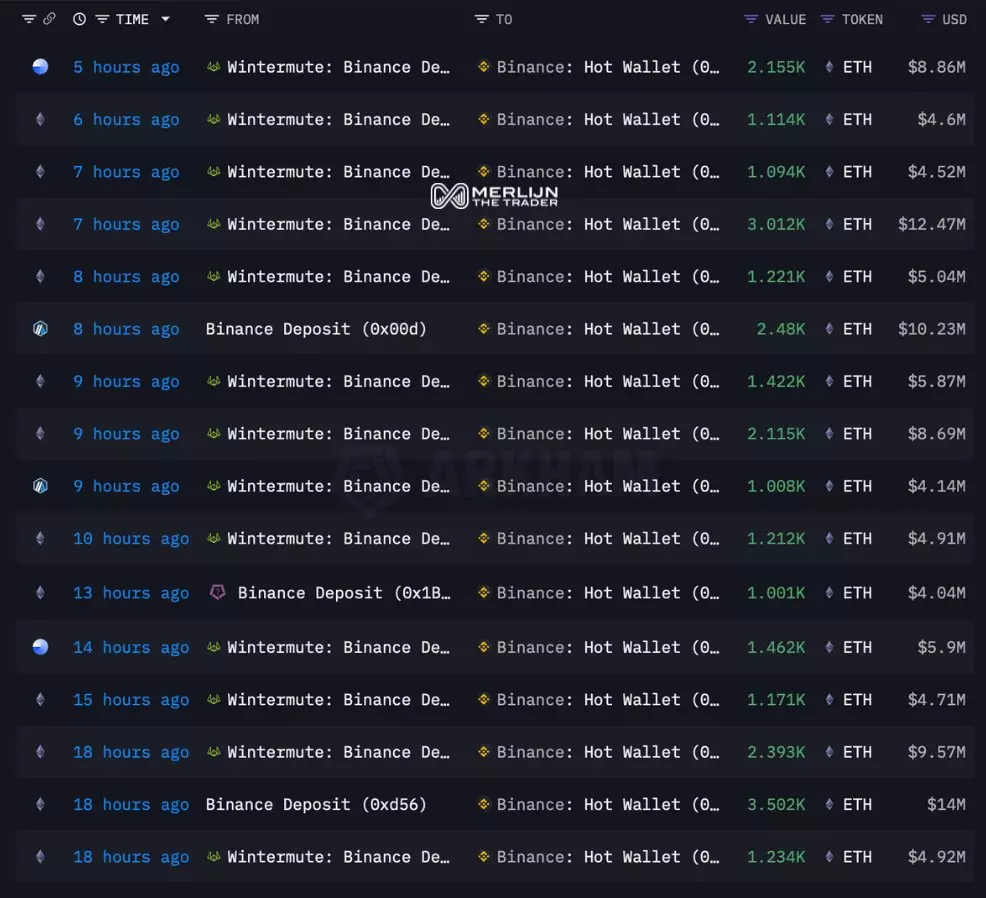Viewport: 986px width, 898px height.
Task: Open the FROM column filter
Action: [211, 19]
